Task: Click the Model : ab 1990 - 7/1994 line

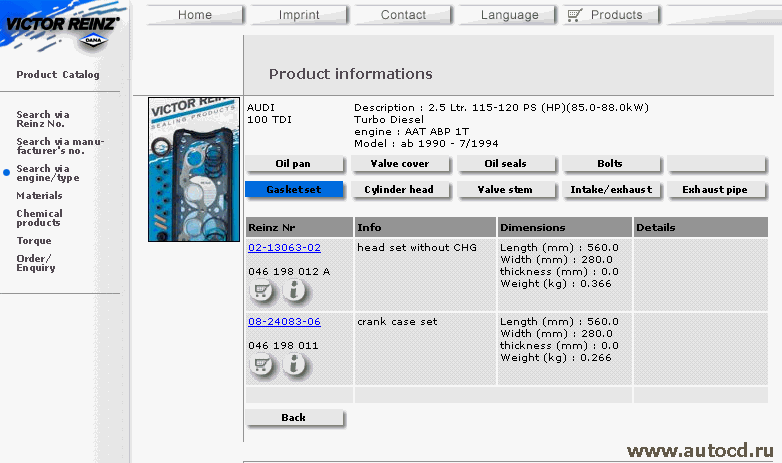Action: (426, 144)
